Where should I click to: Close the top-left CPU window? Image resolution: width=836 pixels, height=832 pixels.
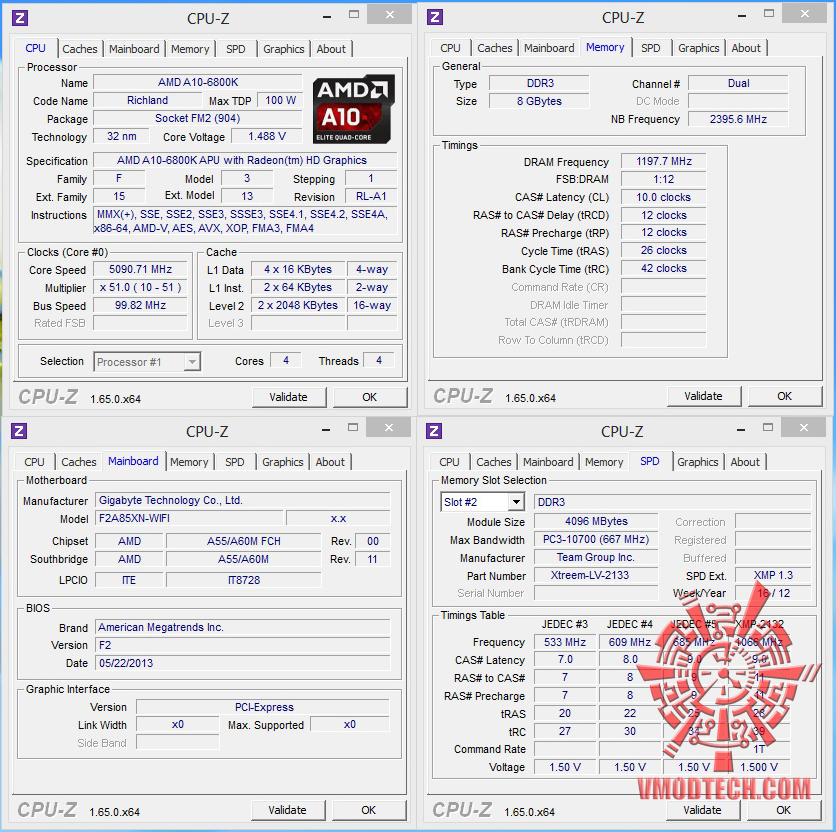(x=390, y=14)
